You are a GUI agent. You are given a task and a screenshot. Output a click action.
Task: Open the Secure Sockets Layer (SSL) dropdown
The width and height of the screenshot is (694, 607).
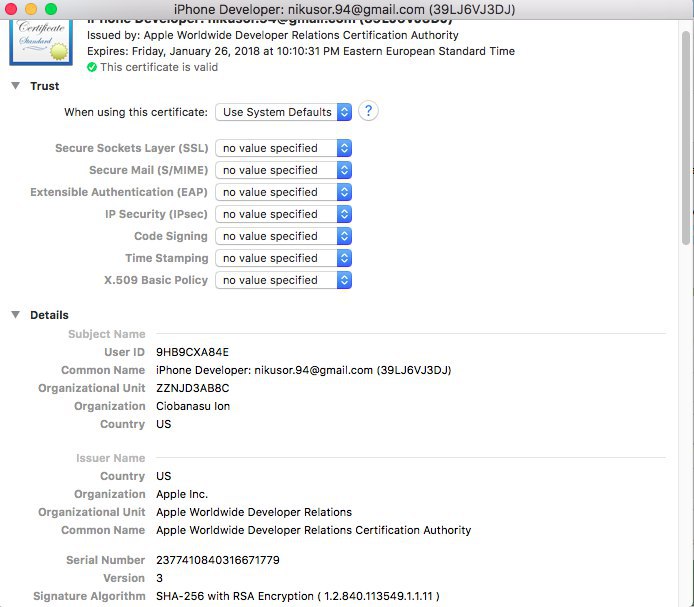pyautogui.click(x=283, y=148)
